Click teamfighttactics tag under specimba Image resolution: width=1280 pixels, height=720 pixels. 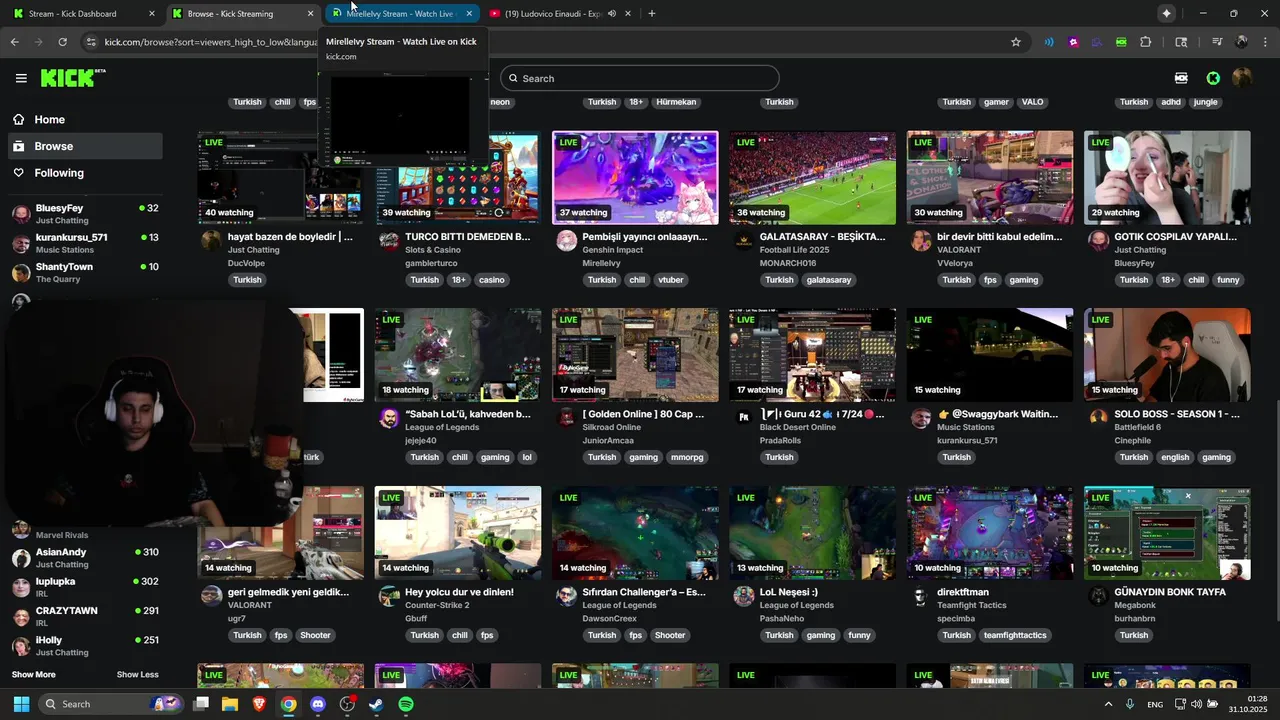pos(1014,636)
